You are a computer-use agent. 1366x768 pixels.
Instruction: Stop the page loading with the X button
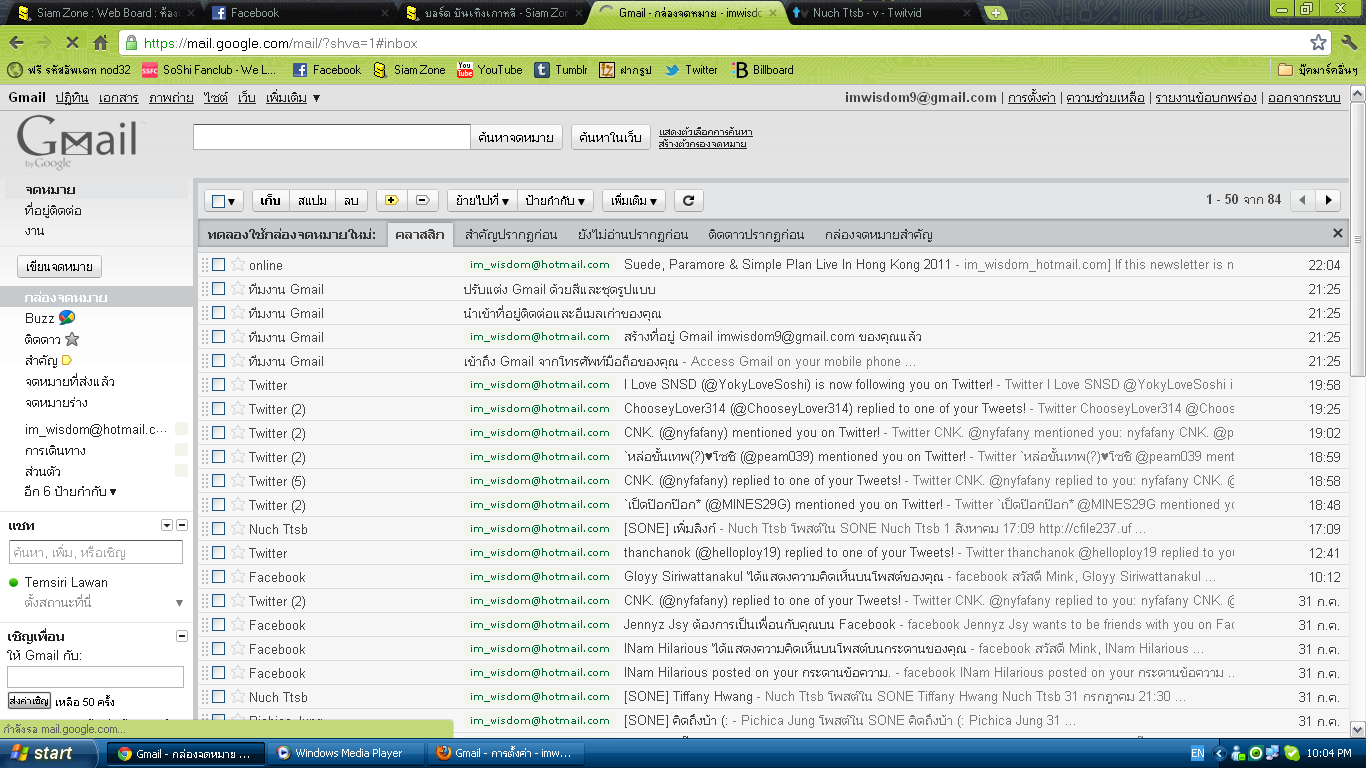click(x=72, y=43)
